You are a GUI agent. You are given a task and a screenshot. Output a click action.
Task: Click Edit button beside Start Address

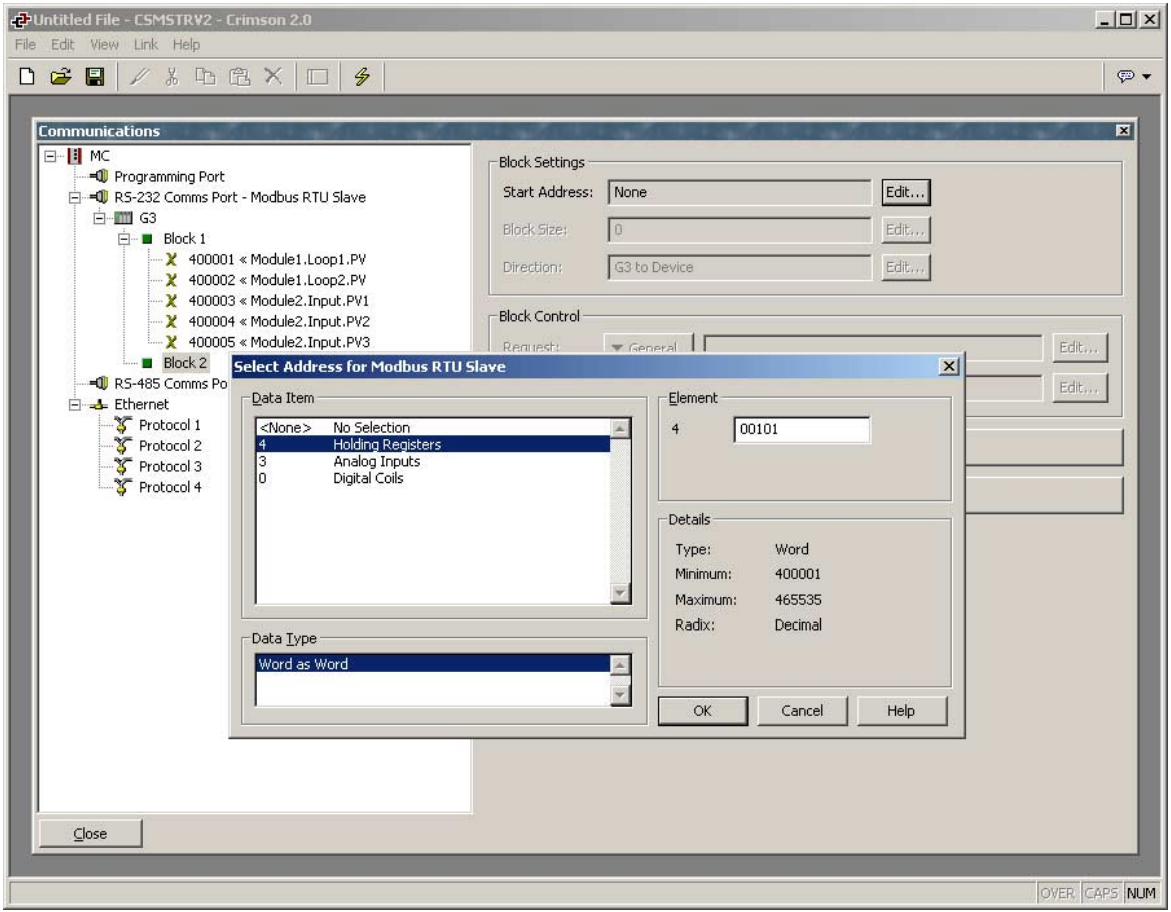coord(905,193)
